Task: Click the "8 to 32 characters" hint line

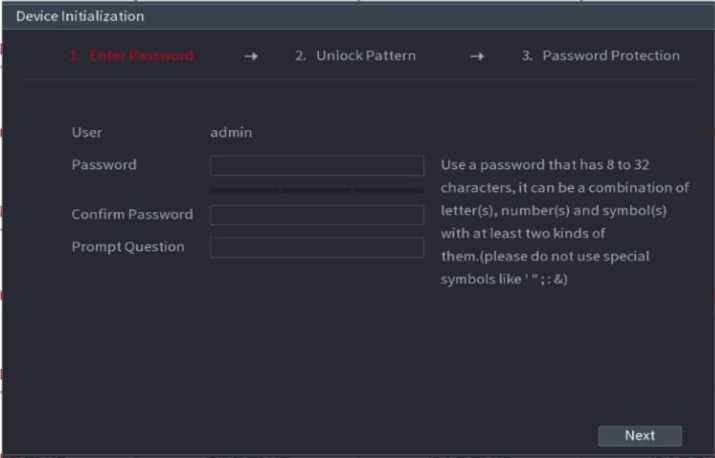Action: 551,164
